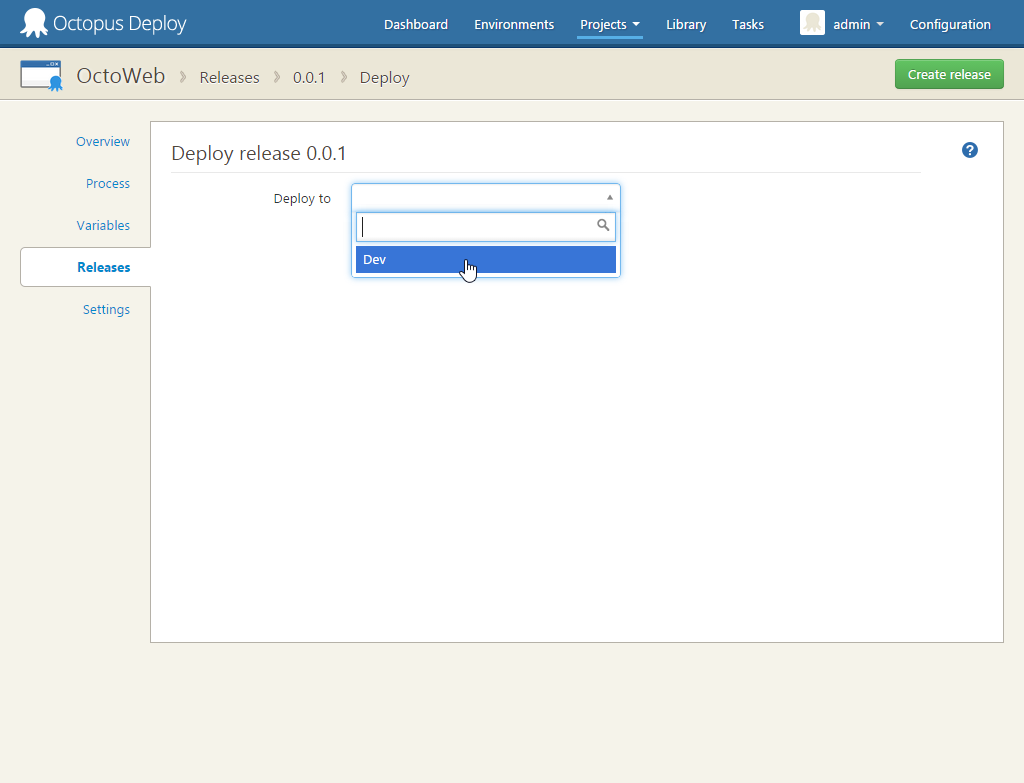Open the Tasks page from top navigation

[x=747, y=24]
